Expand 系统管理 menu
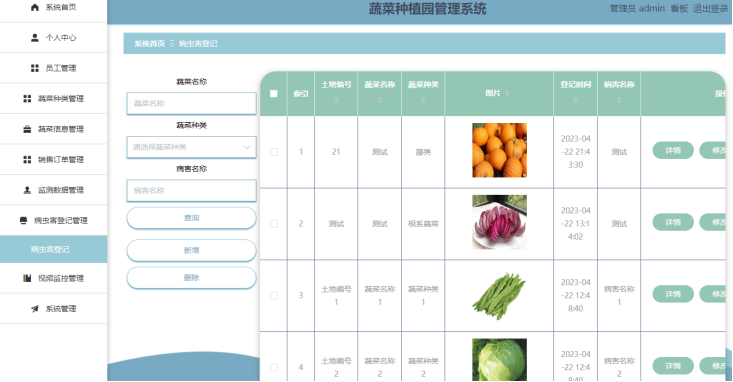 point(54,309)
